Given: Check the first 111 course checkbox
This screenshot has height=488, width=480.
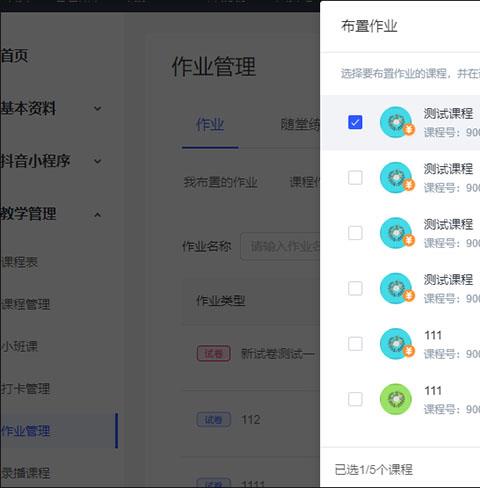Looking at the screenshot, I should click(355, 344).
